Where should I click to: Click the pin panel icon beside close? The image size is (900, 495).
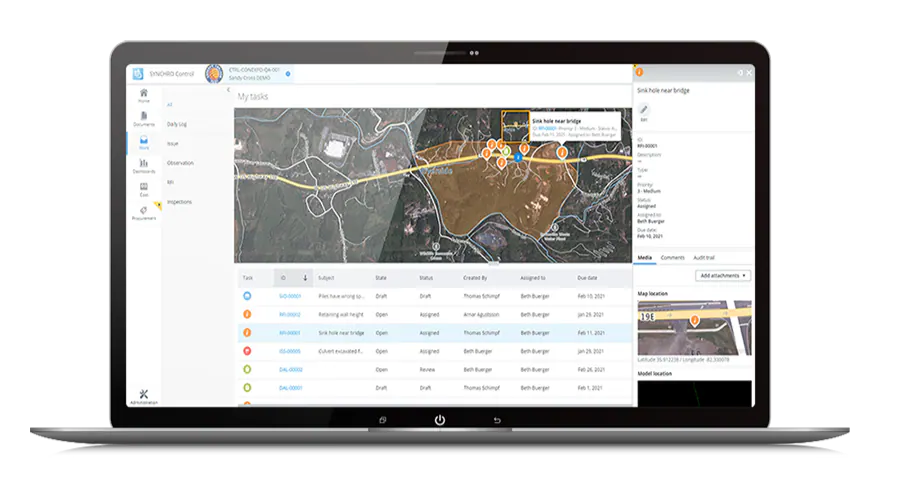pyautogui.click(x=740, y=72)
